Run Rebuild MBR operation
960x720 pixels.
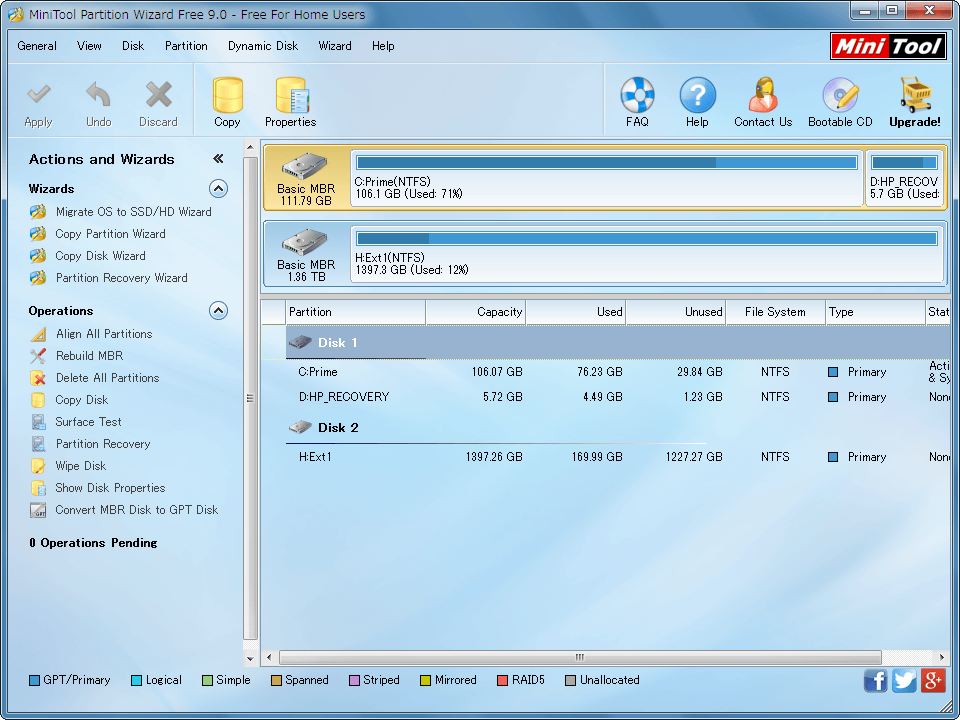(x=89, y=356)
